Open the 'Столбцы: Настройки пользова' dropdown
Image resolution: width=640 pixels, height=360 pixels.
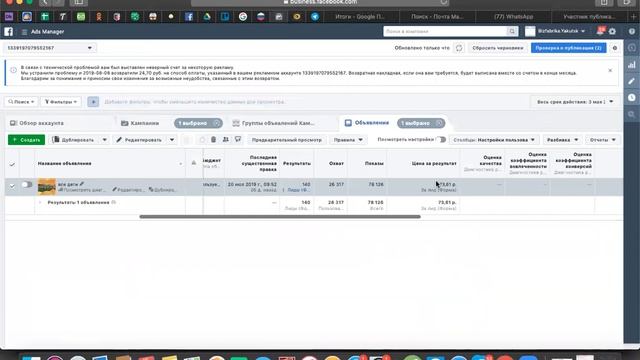[x=494, y=140]
